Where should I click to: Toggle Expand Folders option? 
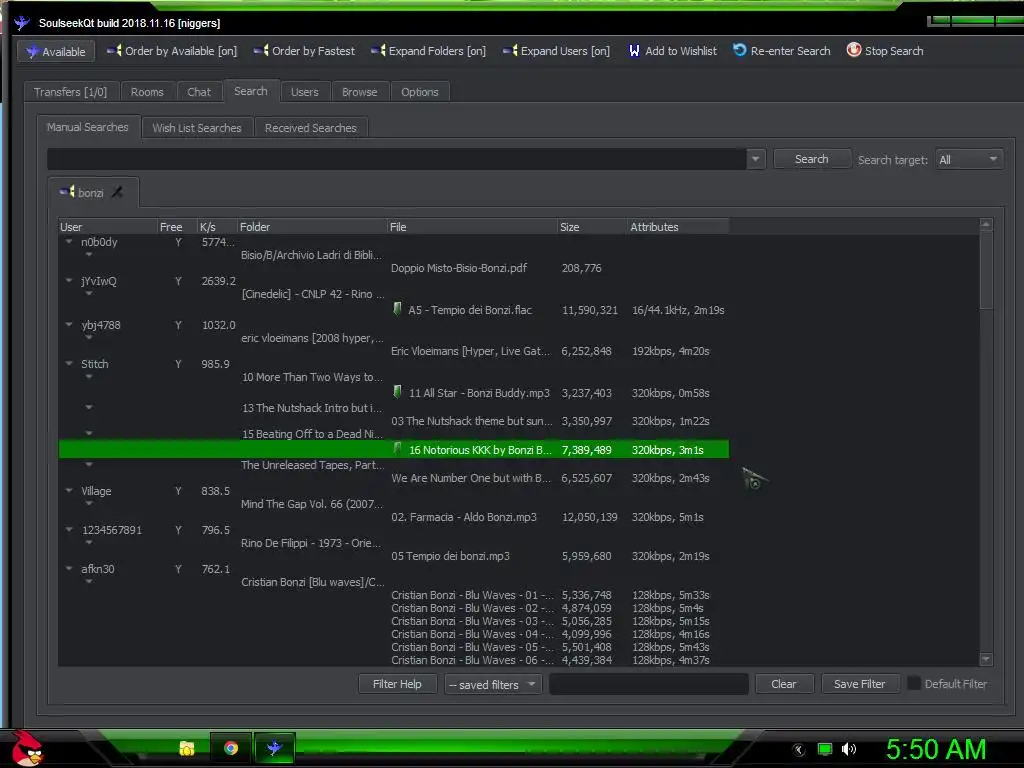[428, 51]
